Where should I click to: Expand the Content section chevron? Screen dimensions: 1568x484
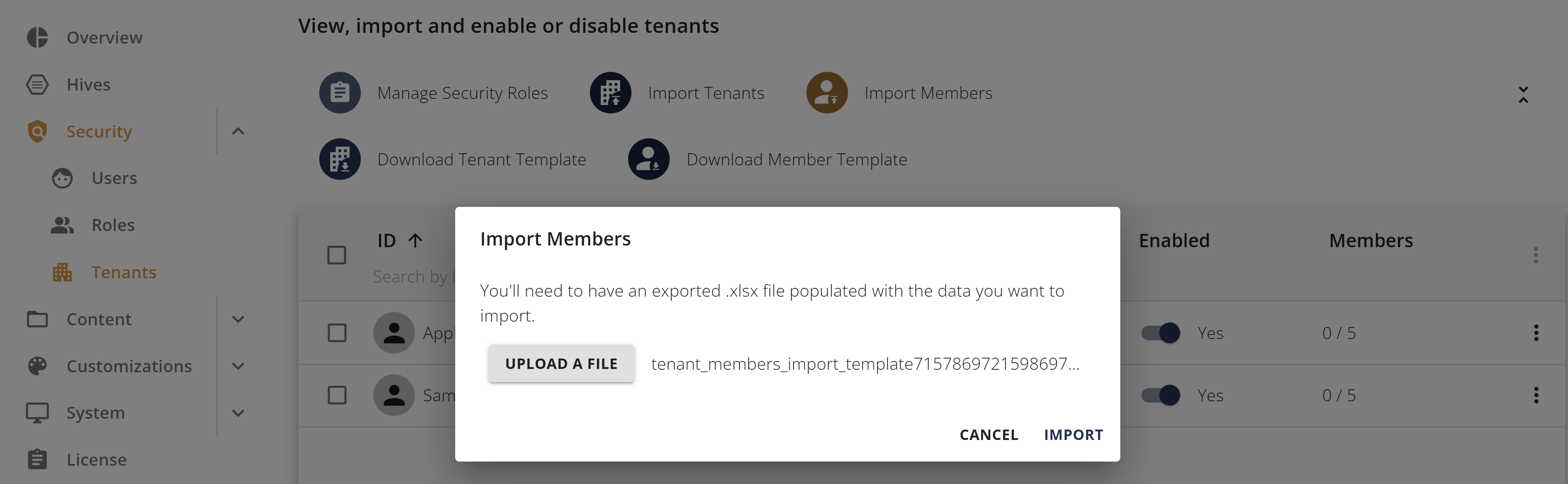coord(238,319)
